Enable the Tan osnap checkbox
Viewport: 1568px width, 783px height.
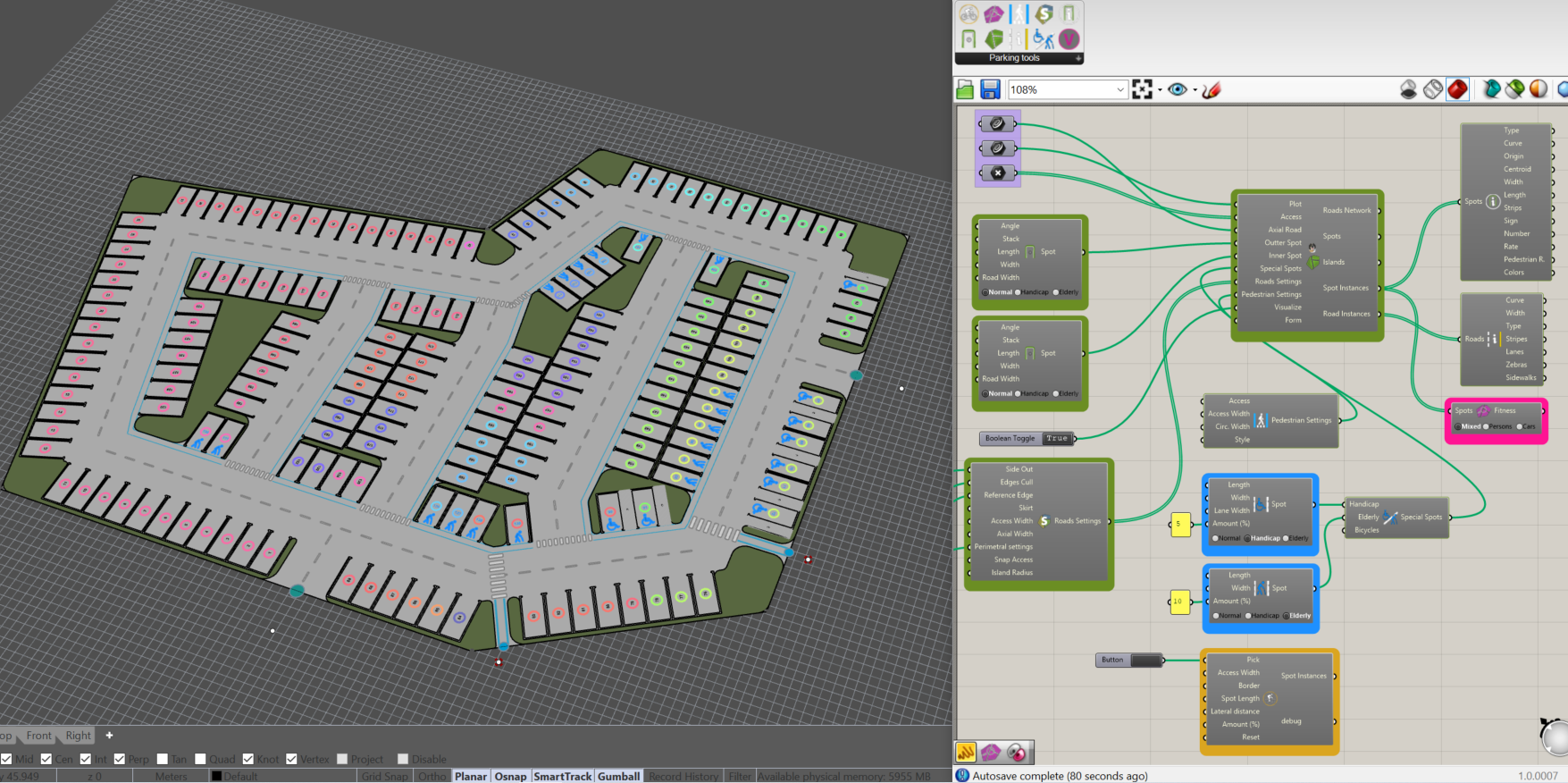(x=162, y=759)
